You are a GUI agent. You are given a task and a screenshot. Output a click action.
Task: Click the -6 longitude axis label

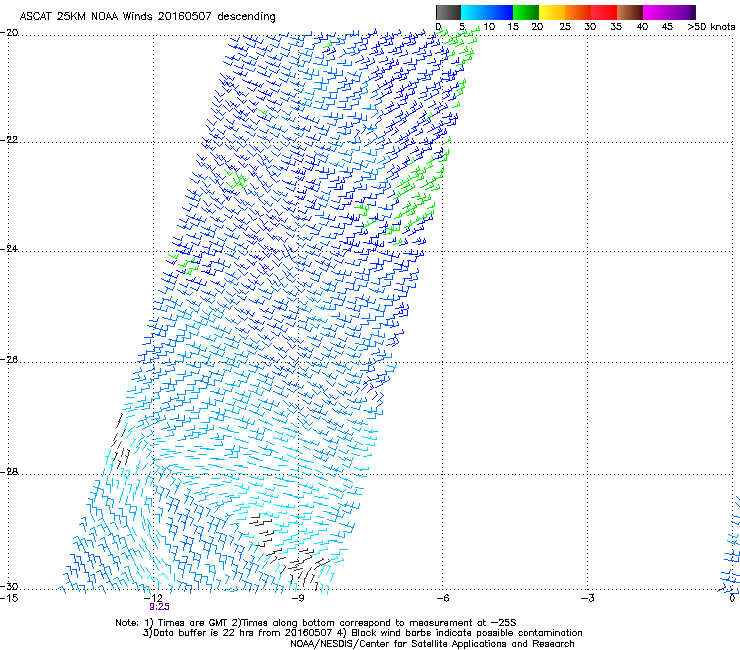coord(442,598)
